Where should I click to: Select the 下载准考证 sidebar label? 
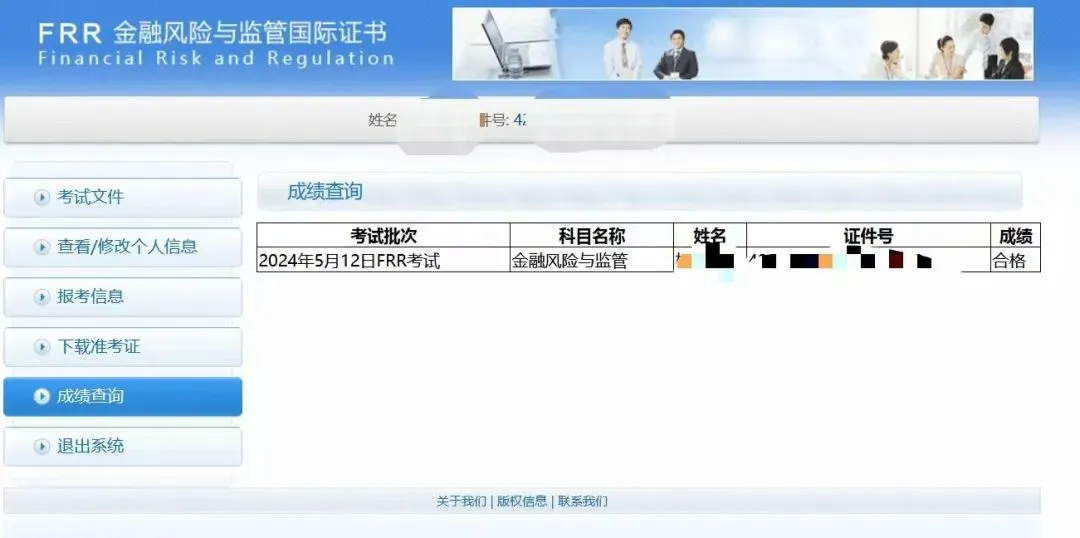pos(98,347)
